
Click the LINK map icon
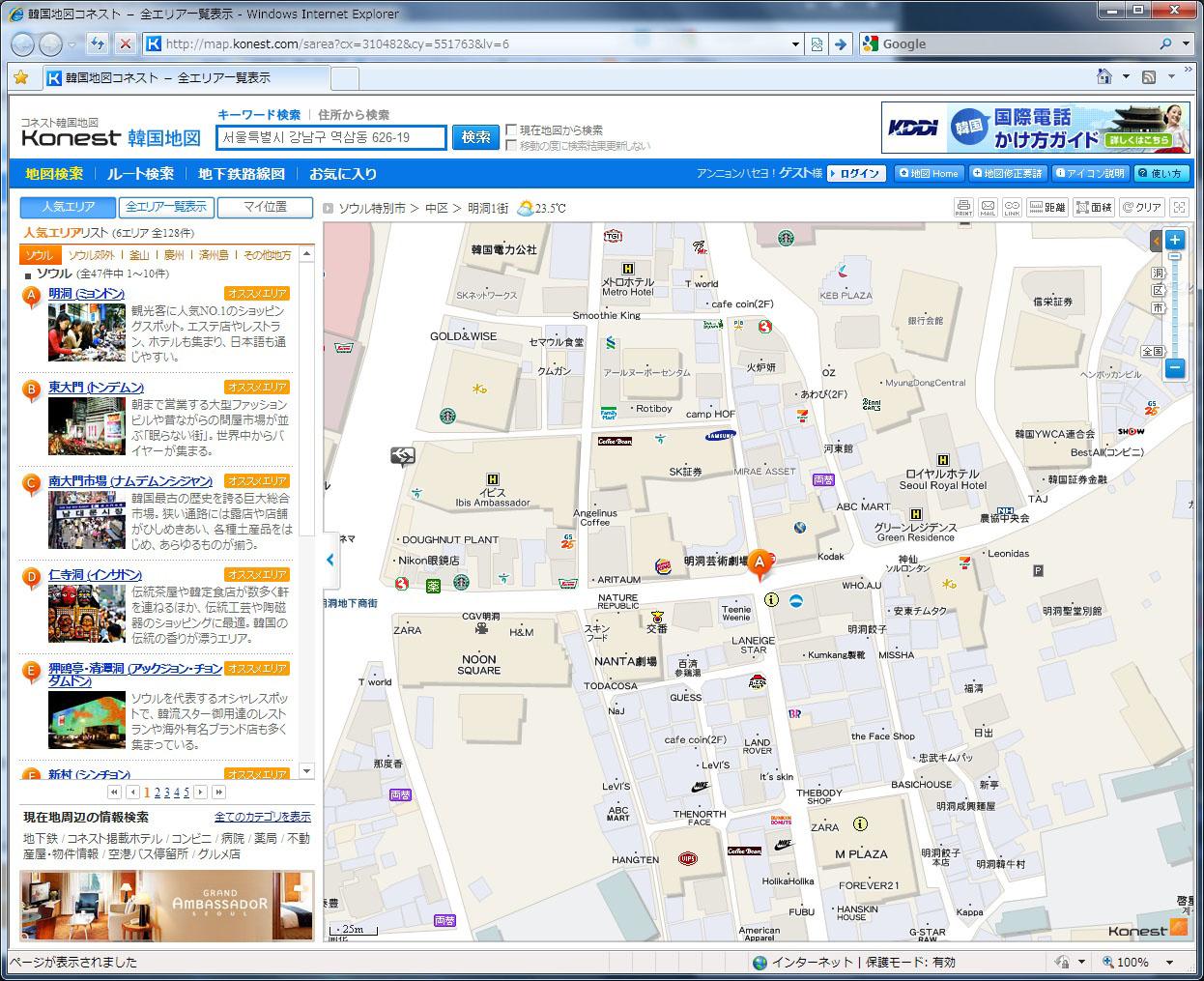coord(1012,208)
